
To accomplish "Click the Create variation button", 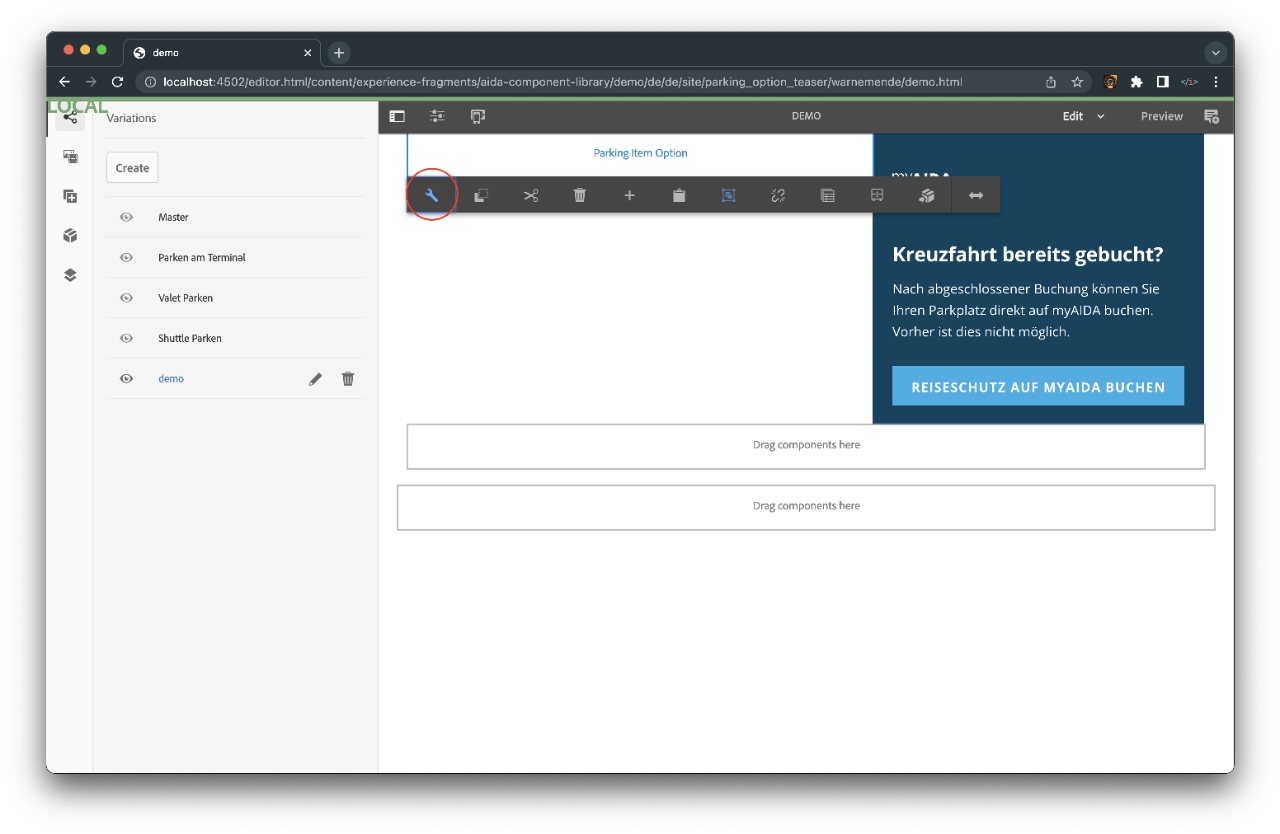I will [132, 168].
